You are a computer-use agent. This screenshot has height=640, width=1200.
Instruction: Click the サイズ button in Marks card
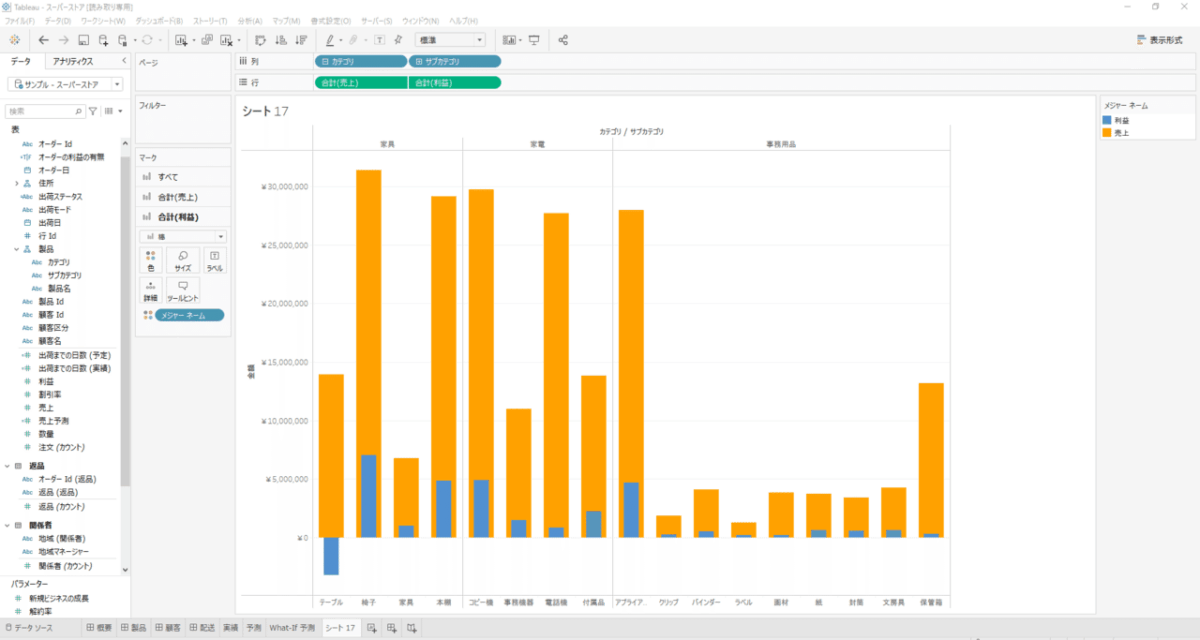[182, 262]
